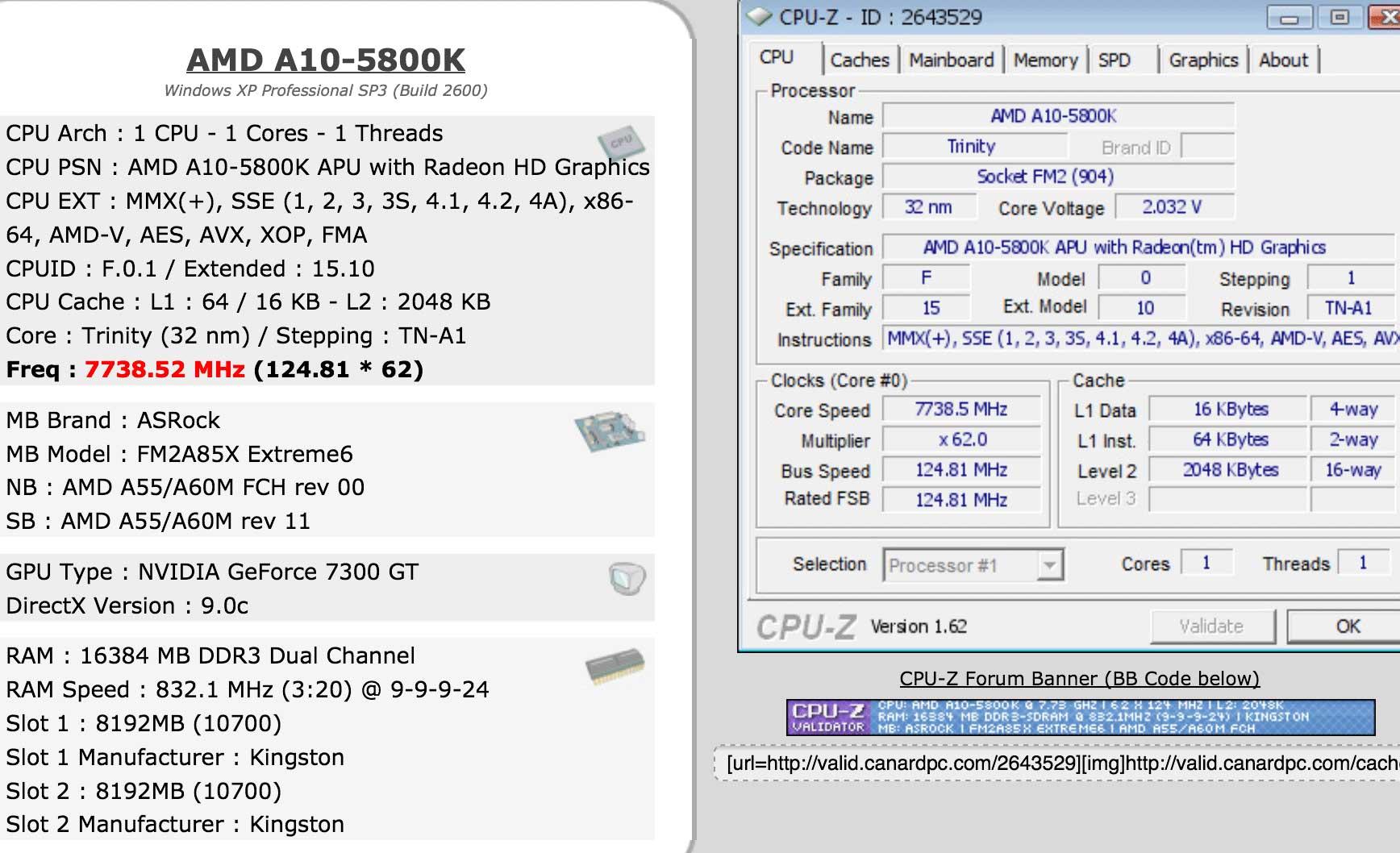
Task: Click the Code Name field showing Trinity
Action: 974,147
